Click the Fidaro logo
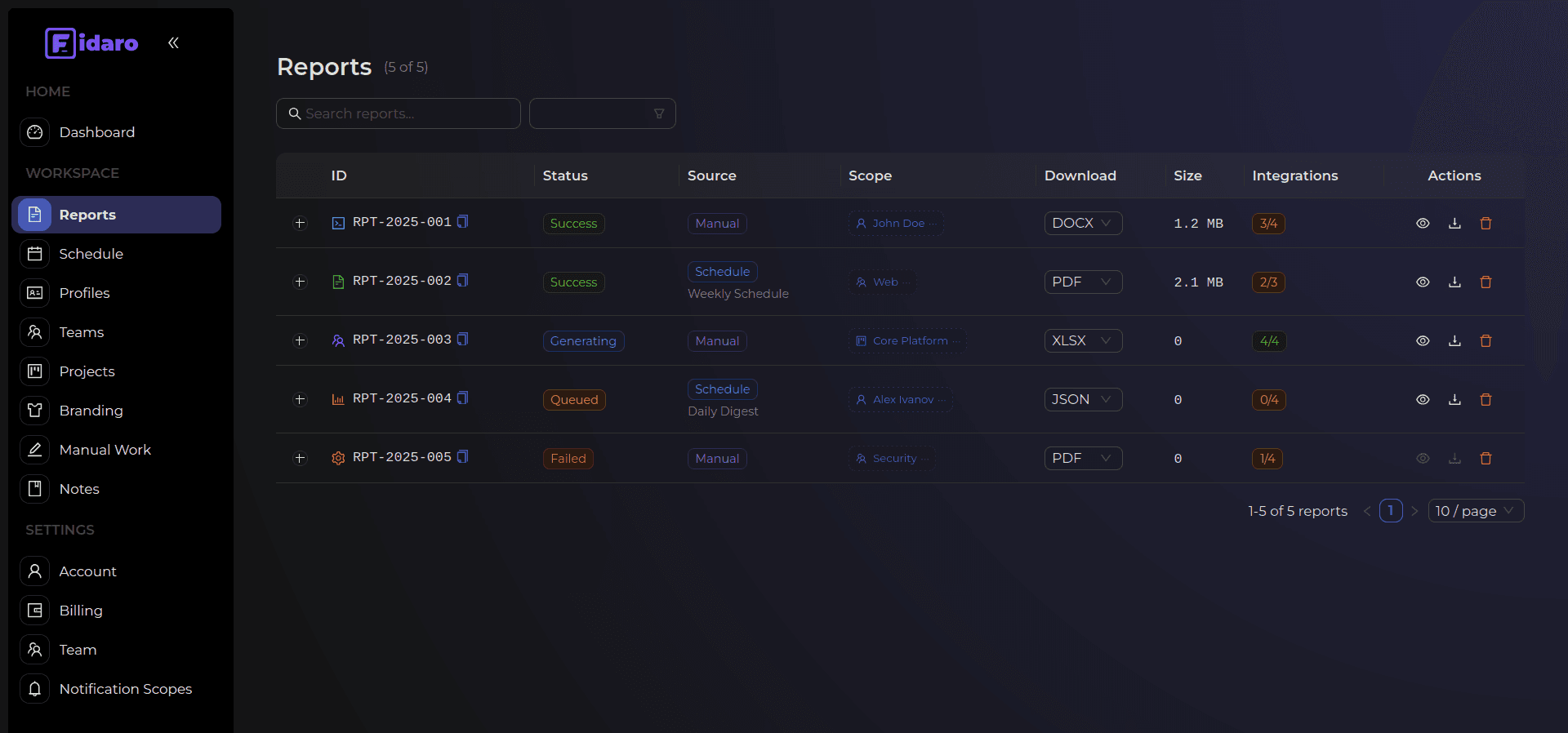Image resolution: width=1568 pixels, height=733 pixels. tap(91, 43)
